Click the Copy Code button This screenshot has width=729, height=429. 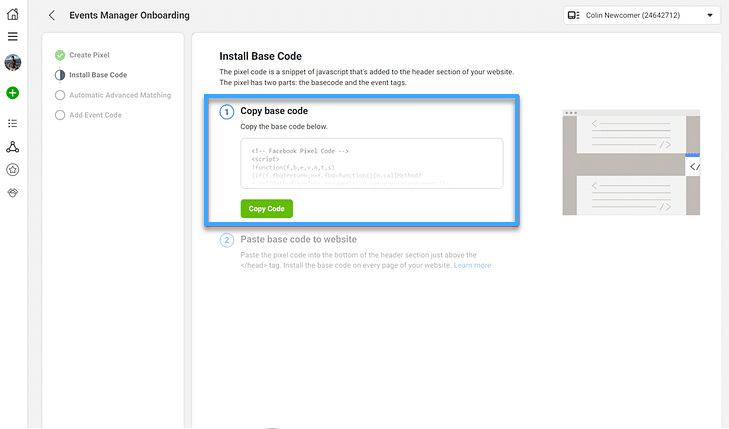pyautogui.click(x=266, y=209)
